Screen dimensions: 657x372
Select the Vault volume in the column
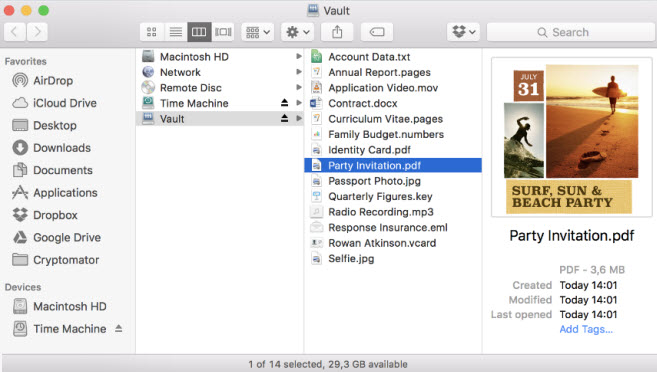pyautogui.click(x=220, y=119)
